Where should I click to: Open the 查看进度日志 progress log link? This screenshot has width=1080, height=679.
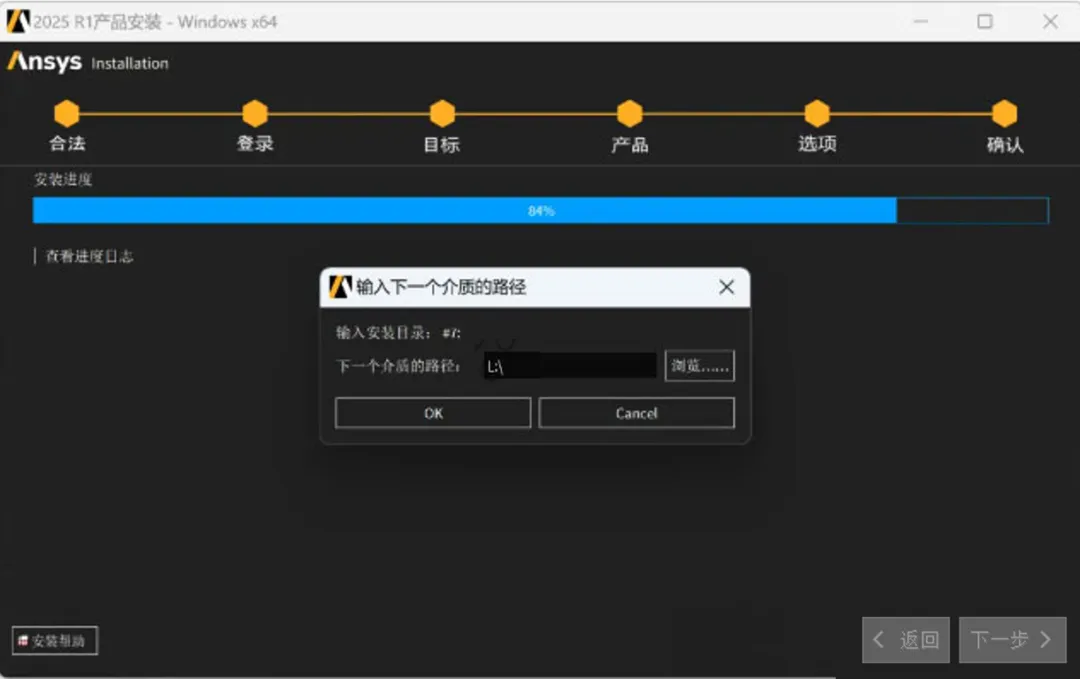click(x=89, y=257)
